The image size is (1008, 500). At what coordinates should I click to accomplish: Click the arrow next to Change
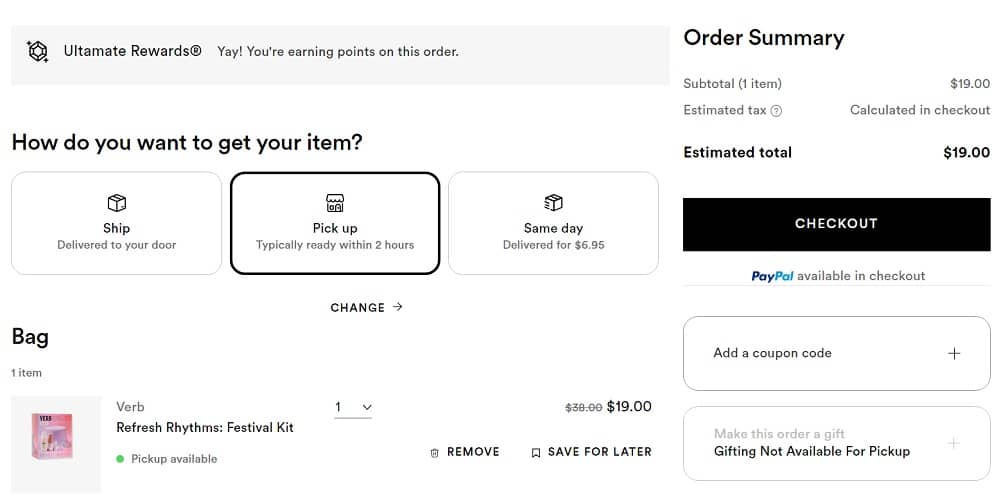[x=398, y=307]
